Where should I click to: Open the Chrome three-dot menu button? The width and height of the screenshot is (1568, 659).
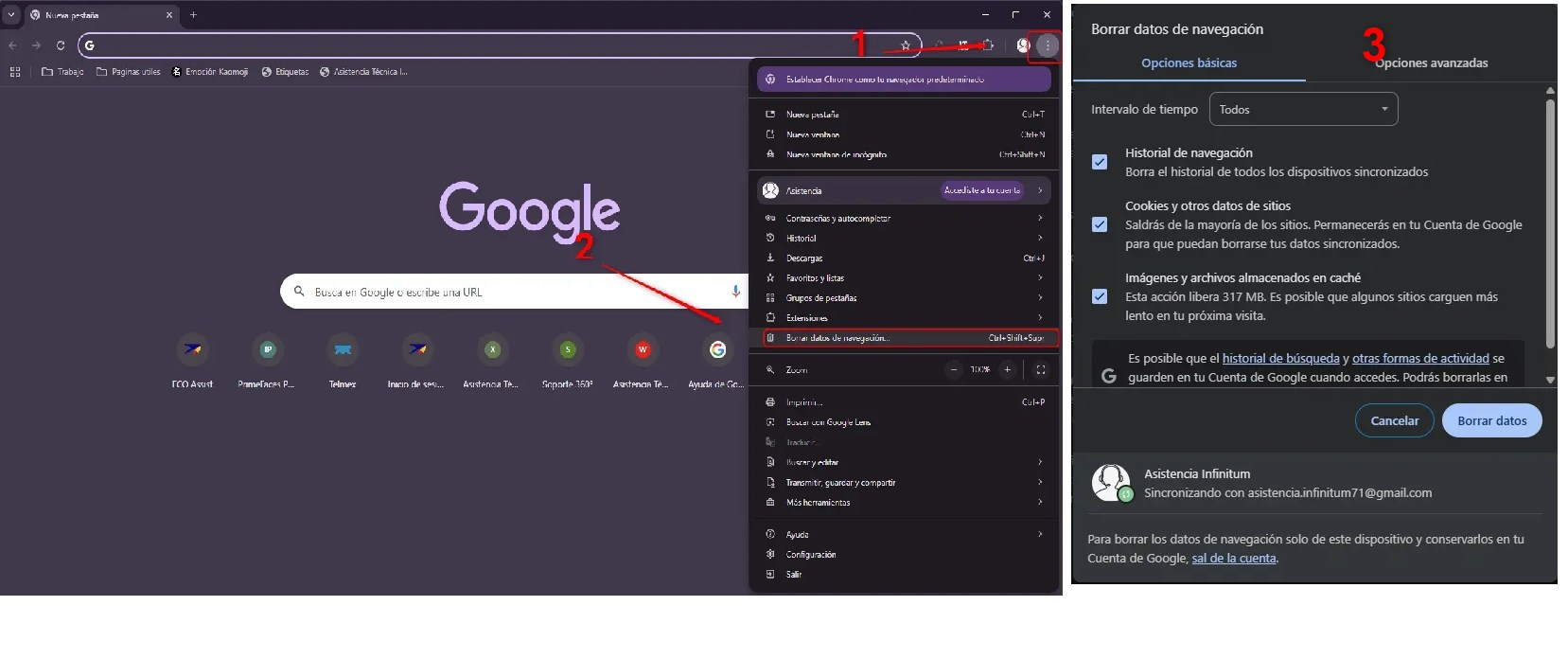(x=1047, y=45)
